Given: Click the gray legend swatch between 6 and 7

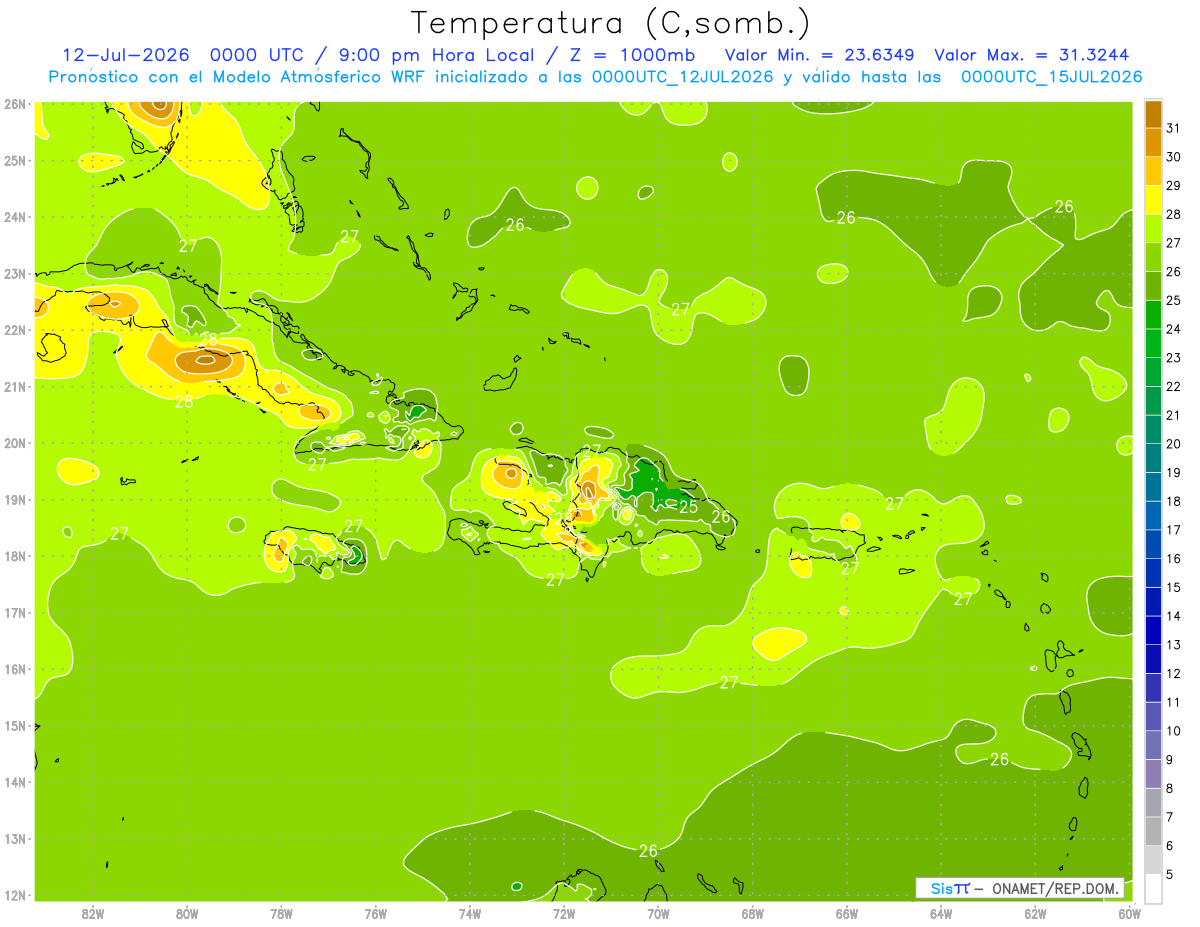Looking at the screenshot, I should pyautogui.click(x=1153, y=831).
